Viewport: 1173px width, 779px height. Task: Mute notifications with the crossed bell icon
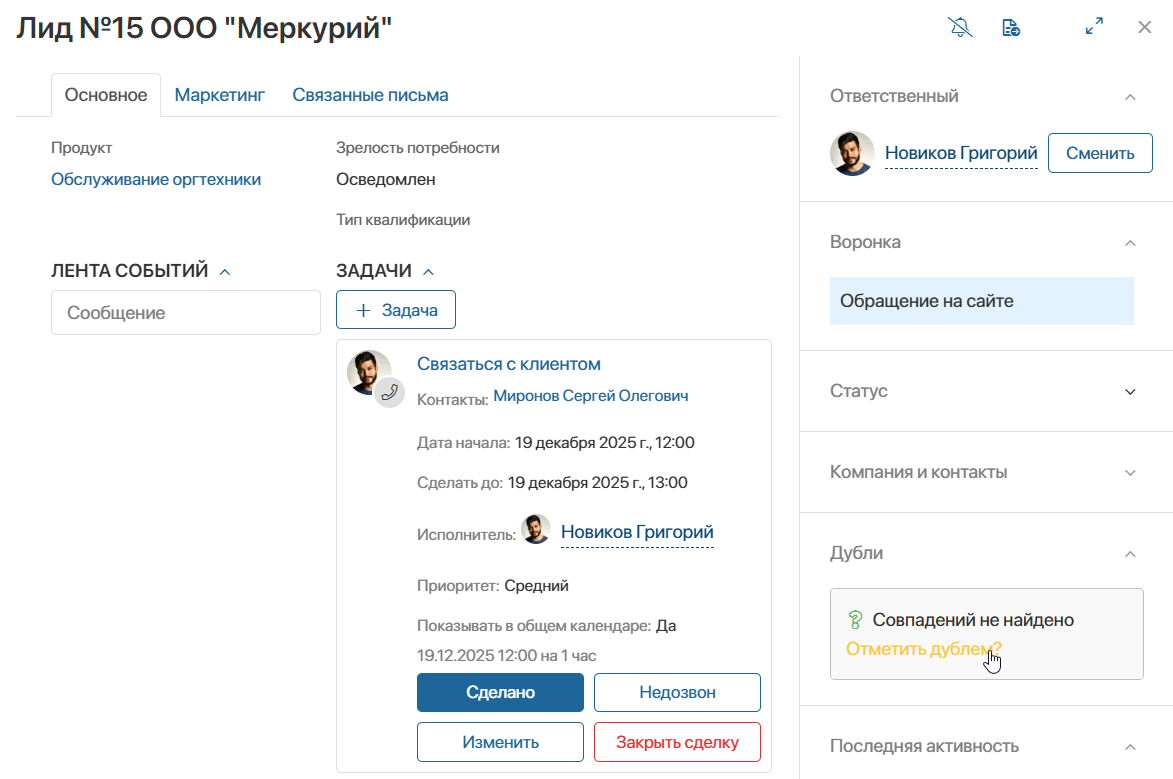(x=961, y=28)
